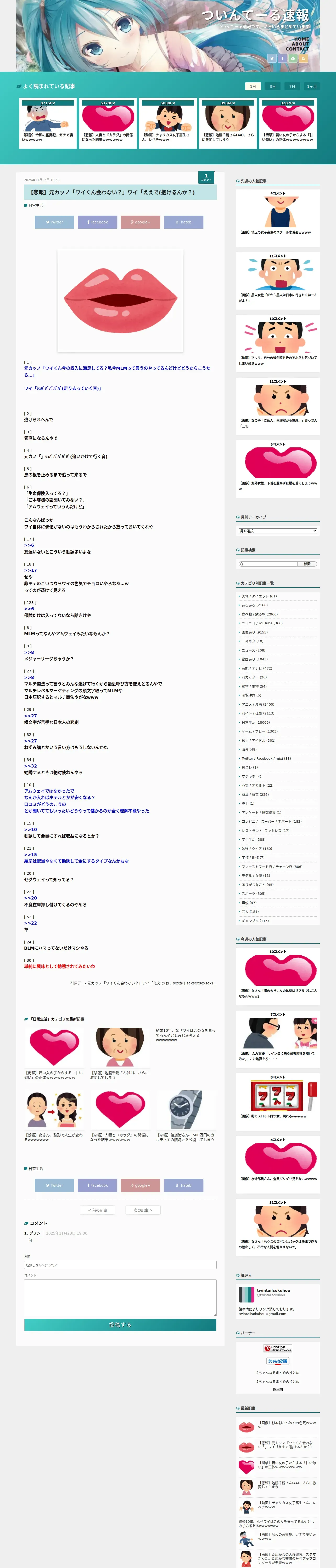Click the comment count badge on the article
This screenshot has height=1568, width=336.
tap(206, 177)
